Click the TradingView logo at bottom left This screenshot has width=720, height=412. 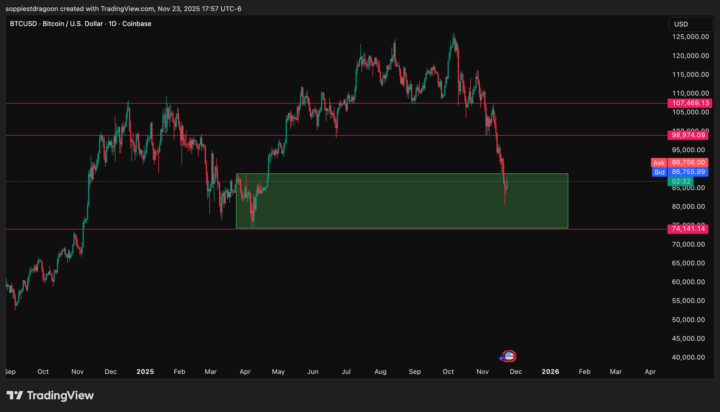coord(50,395)
